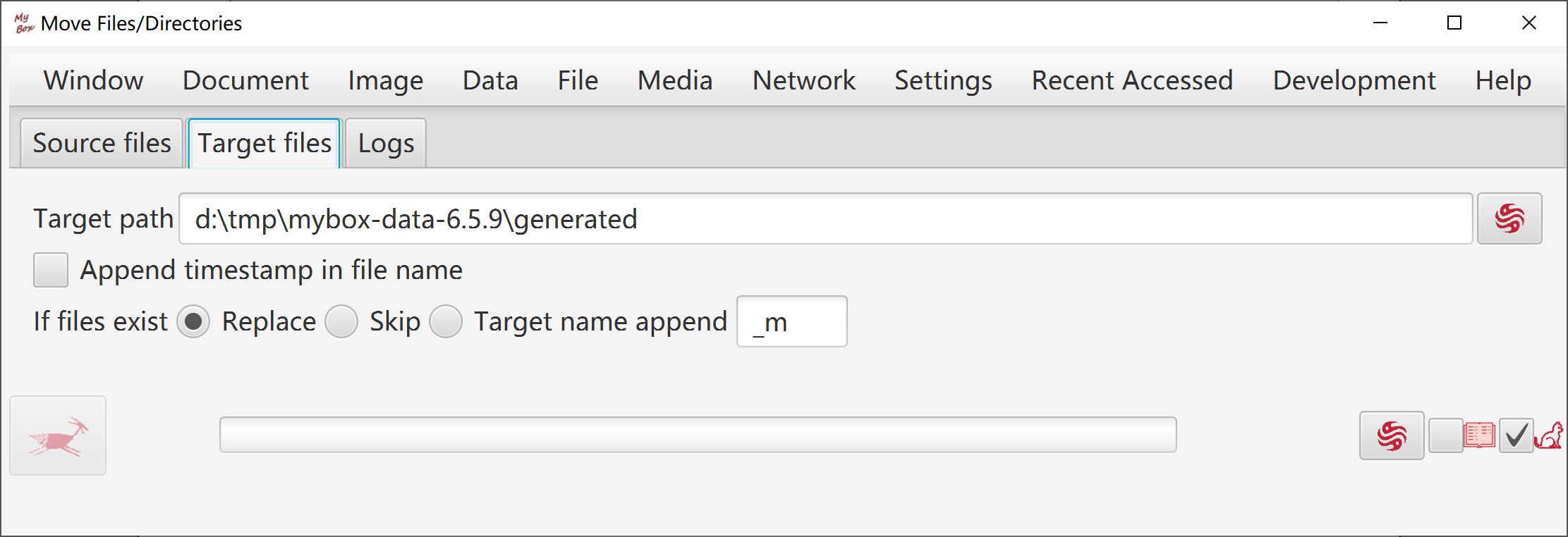Click the open book icon
Viewport: 1568px width, 537px height.
[x=1479, y=436]
